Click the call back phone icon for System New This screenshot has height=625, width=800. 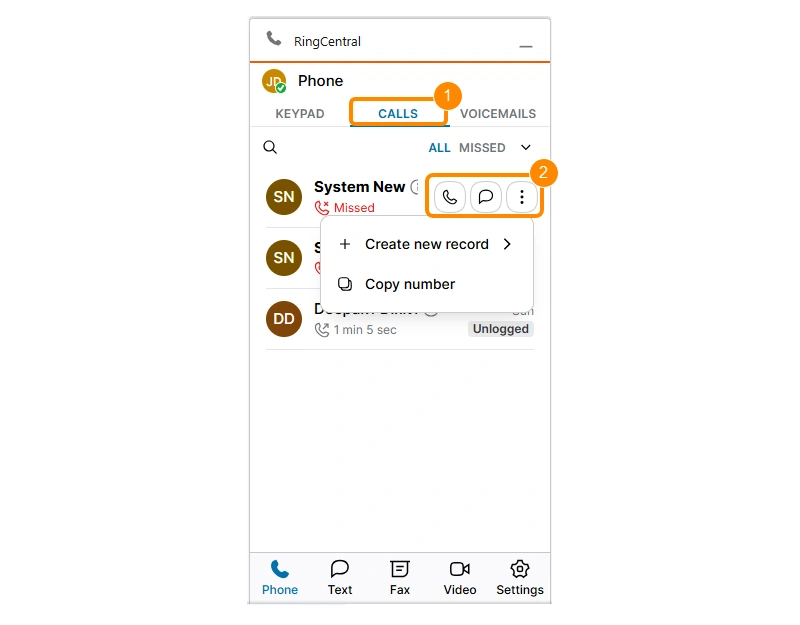[x=449, y=197]
